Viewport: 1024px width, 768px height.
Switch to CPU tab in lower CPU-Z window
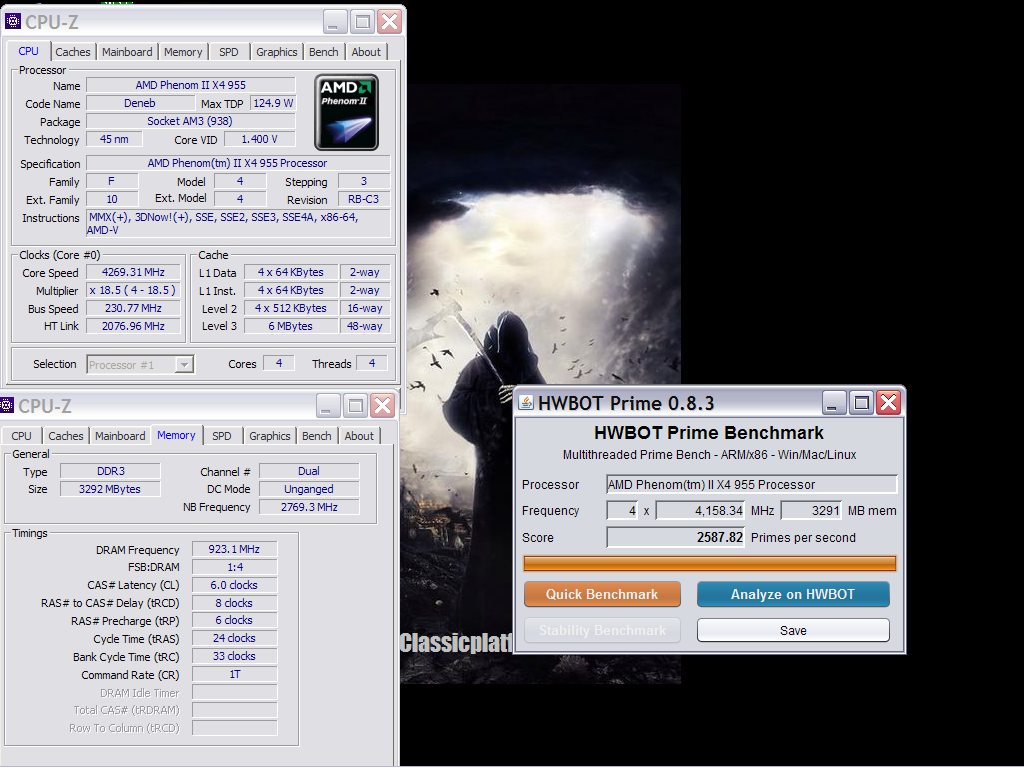[x=22, y=436]
